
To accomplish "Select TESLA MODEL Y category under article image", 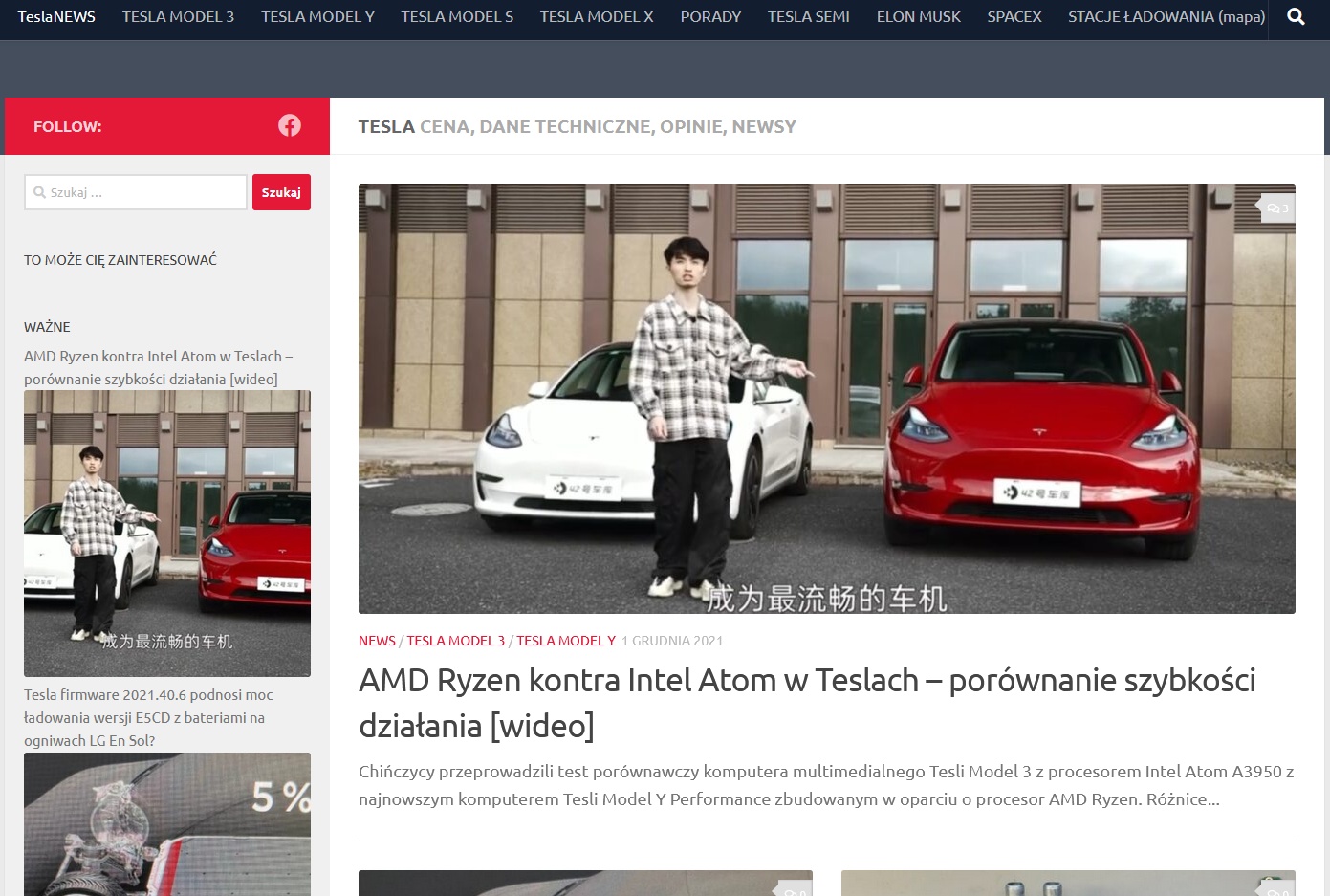I will 566,641.
